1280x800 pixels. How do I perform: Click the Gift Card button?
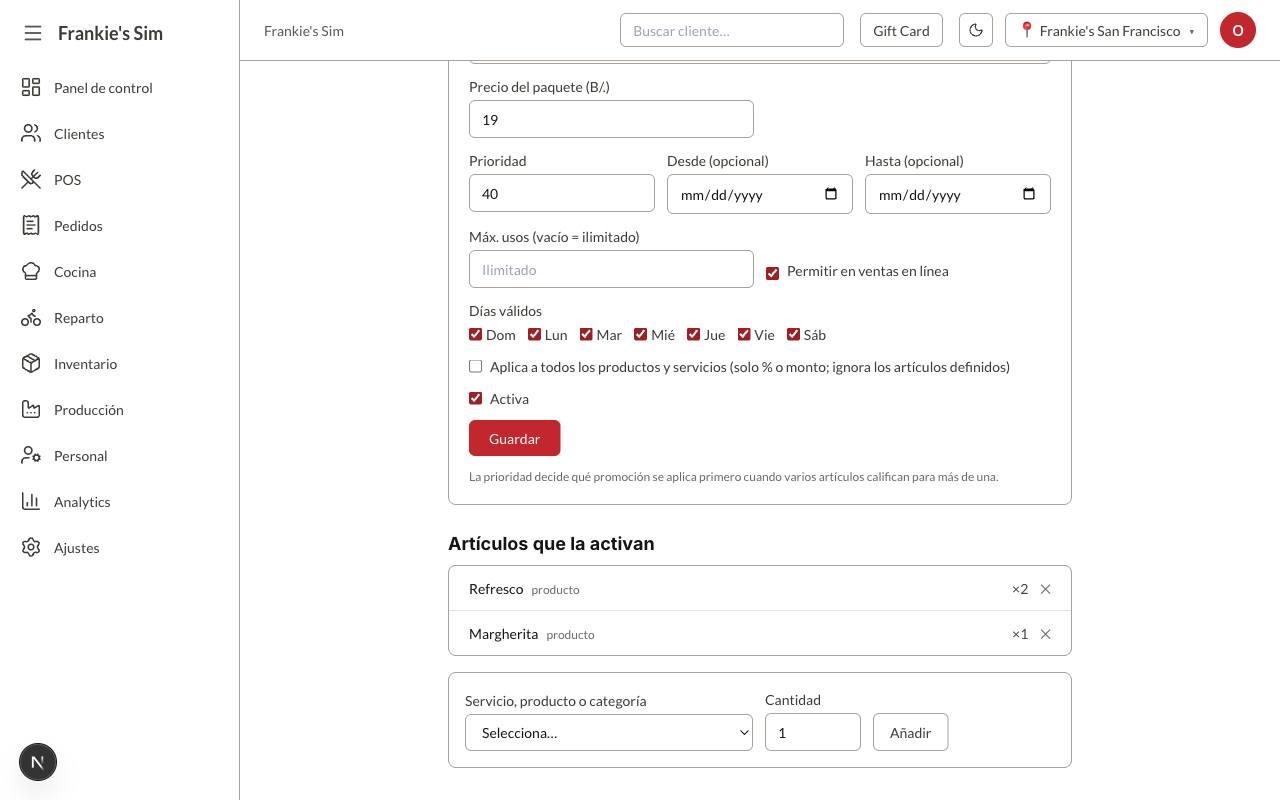click(901, 31)
